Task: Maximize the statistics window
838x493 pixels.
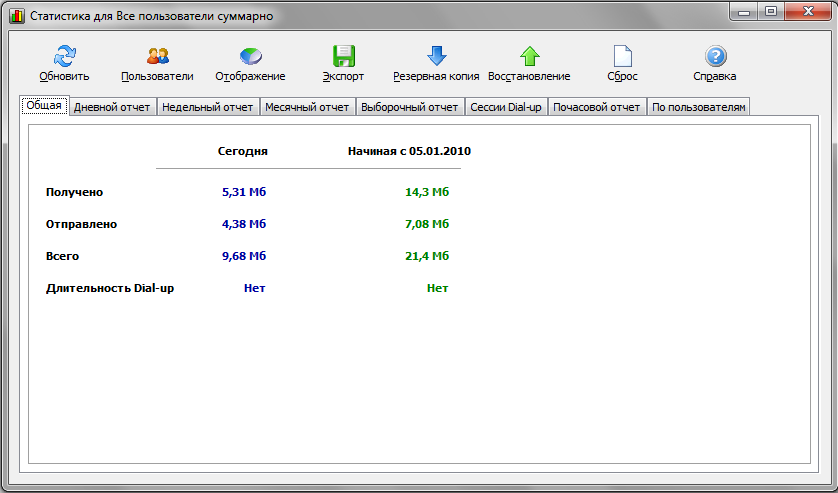Action: [x=770, y=12]
